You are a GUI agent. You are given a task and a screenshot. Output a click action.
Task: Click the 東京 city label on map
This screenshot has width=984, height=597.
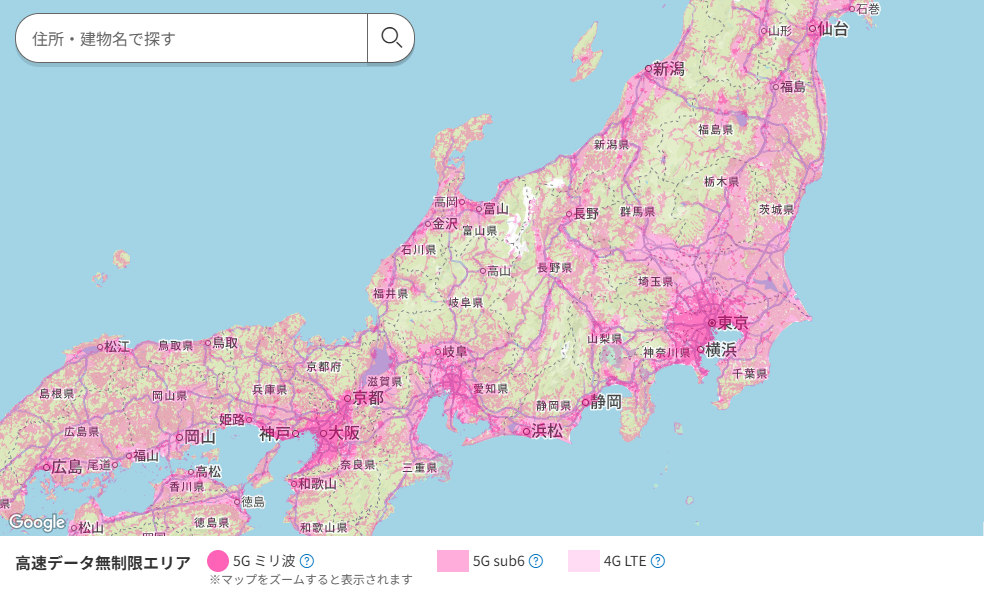[733, 323]
